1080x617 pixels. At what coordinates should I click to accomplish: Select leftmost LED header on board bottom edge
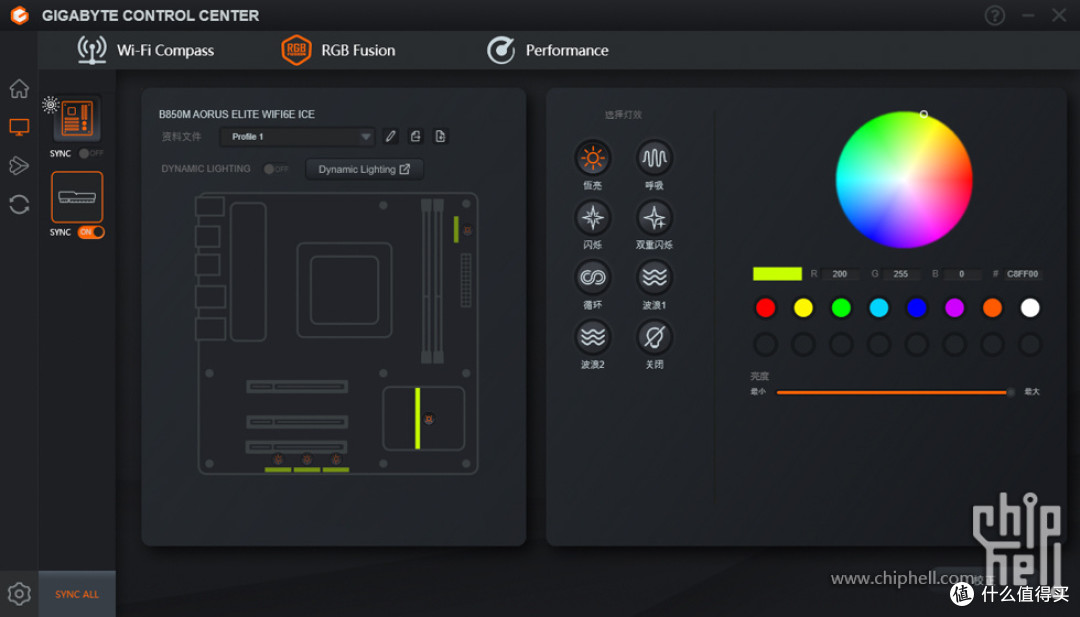[278, 470]
